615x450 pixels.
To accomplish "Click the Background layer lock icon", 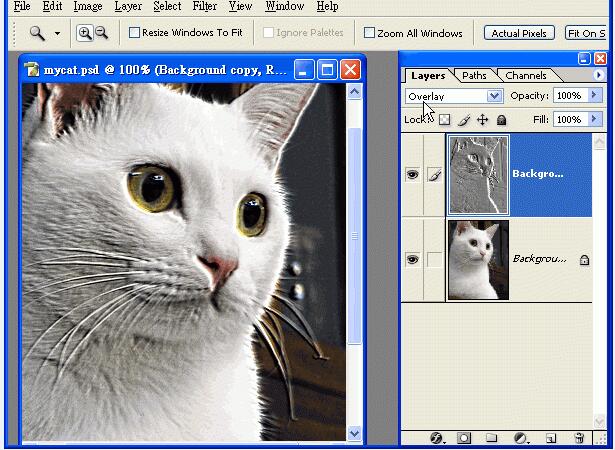I will pyautogui.click(x=584, y=259).
